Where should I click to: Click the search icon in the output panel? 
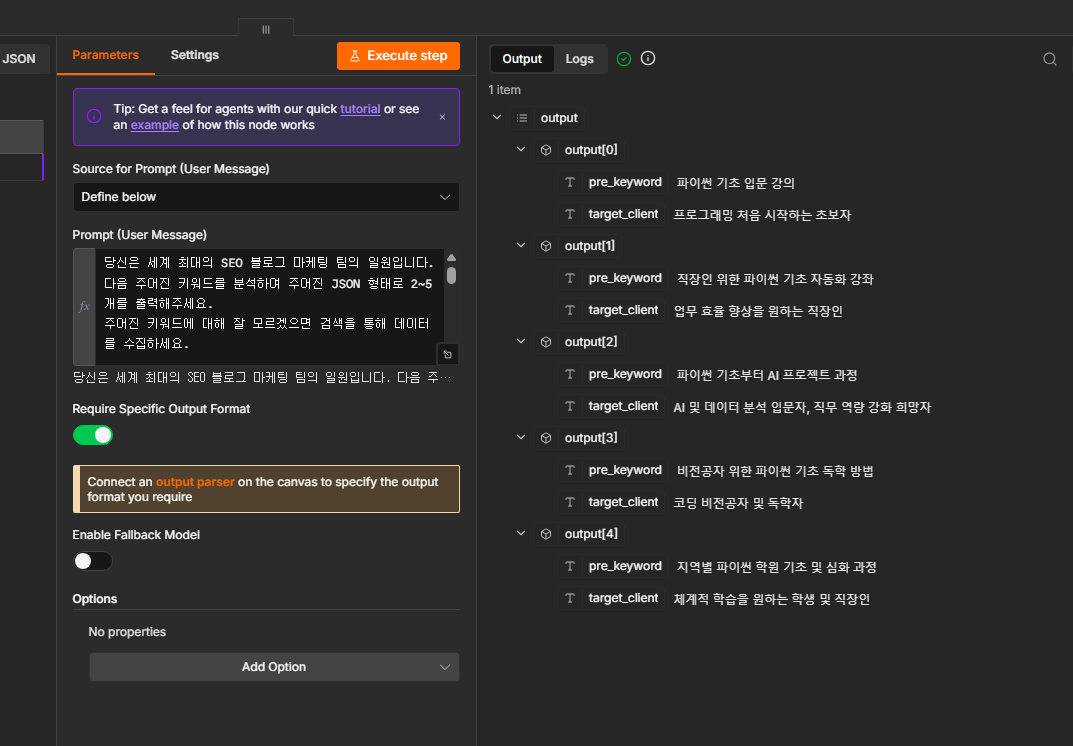(1049, 59)
